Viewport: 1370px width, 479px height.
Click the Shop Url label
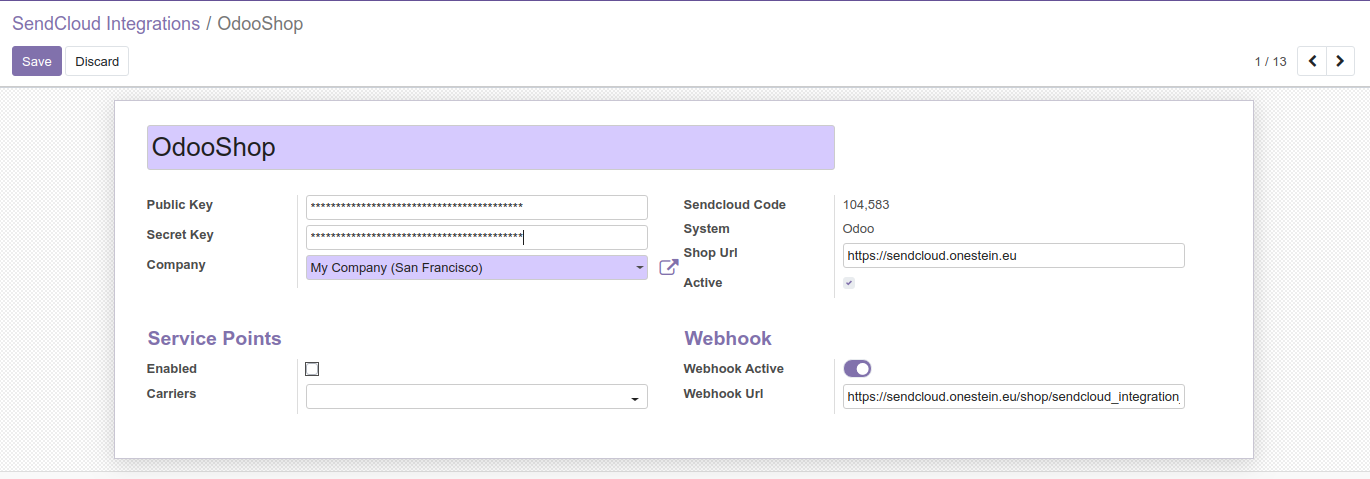pyautogui.click(x=711, y=253)
